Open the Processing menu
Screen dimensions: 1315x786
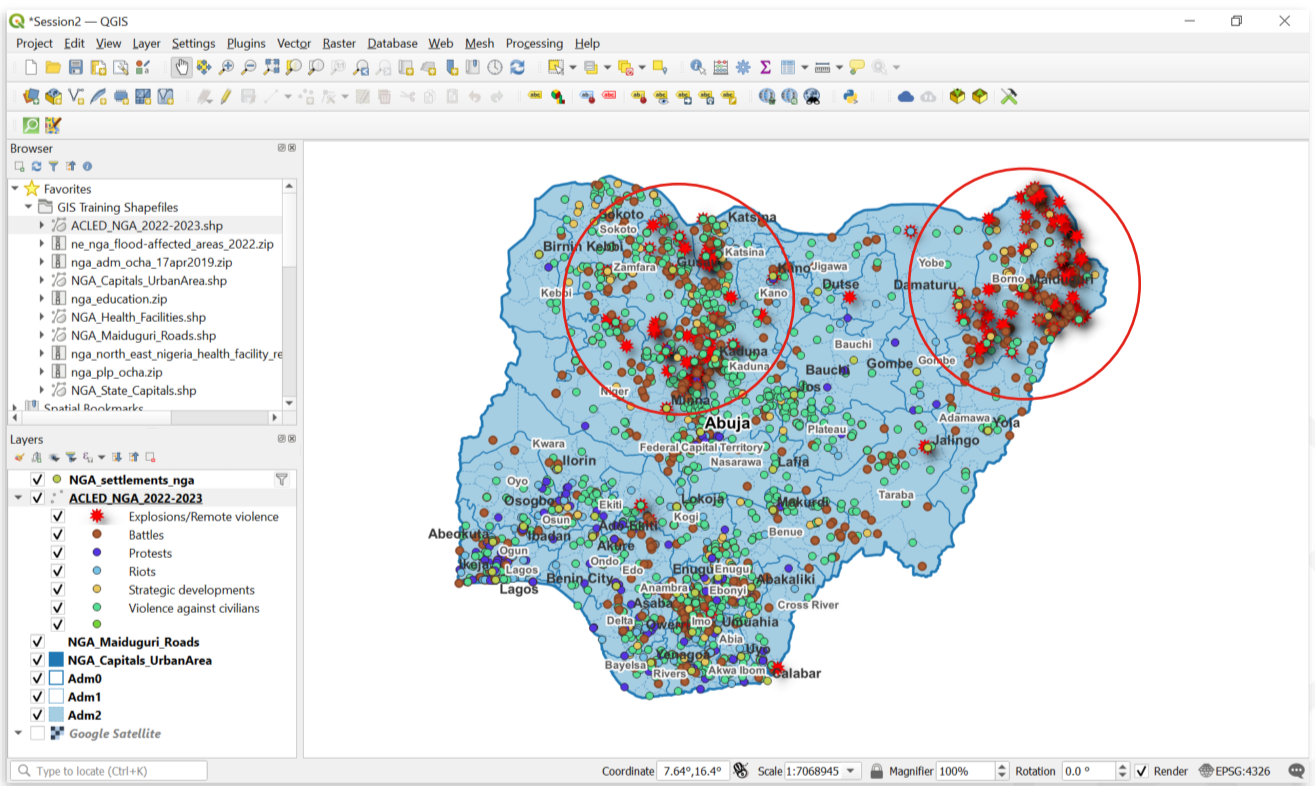[x=534, y=43]
